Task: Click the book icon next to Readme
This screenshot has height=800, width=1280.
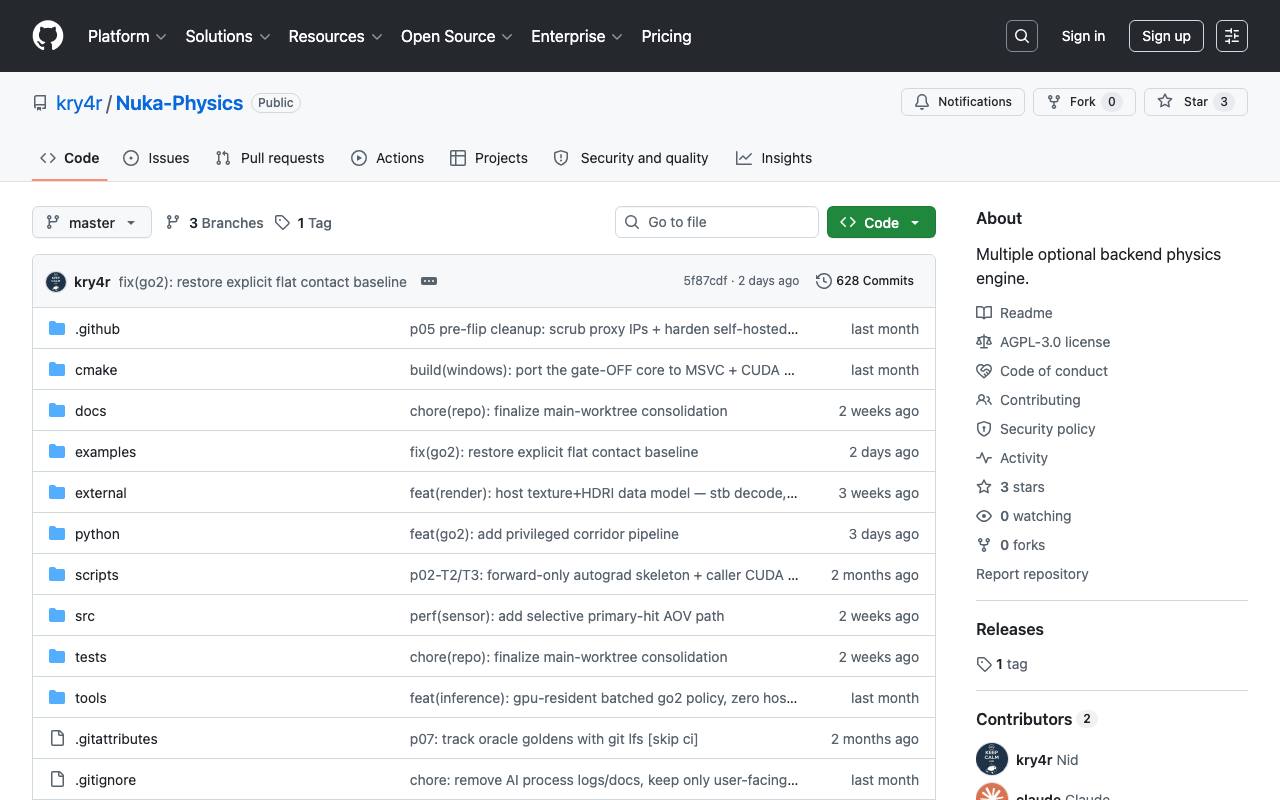Action: point(984,313)
